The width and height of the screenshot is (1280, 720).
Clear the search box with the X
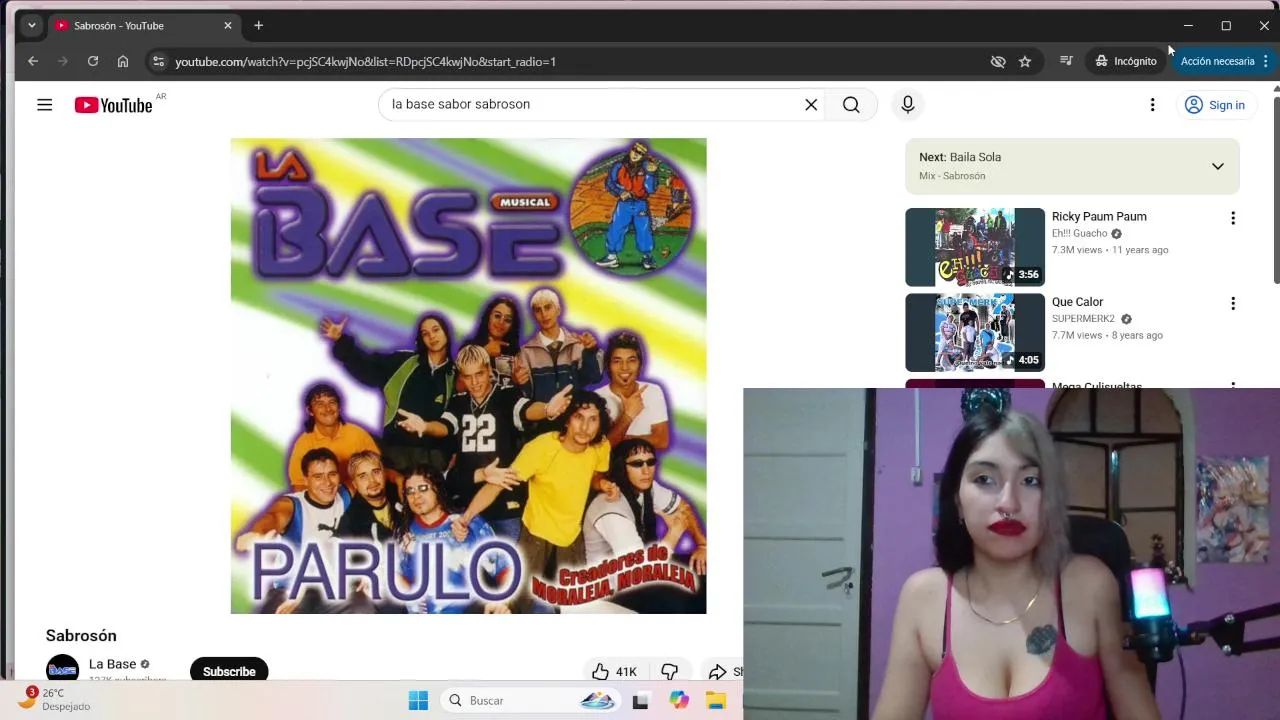click(x=811, y=104)
